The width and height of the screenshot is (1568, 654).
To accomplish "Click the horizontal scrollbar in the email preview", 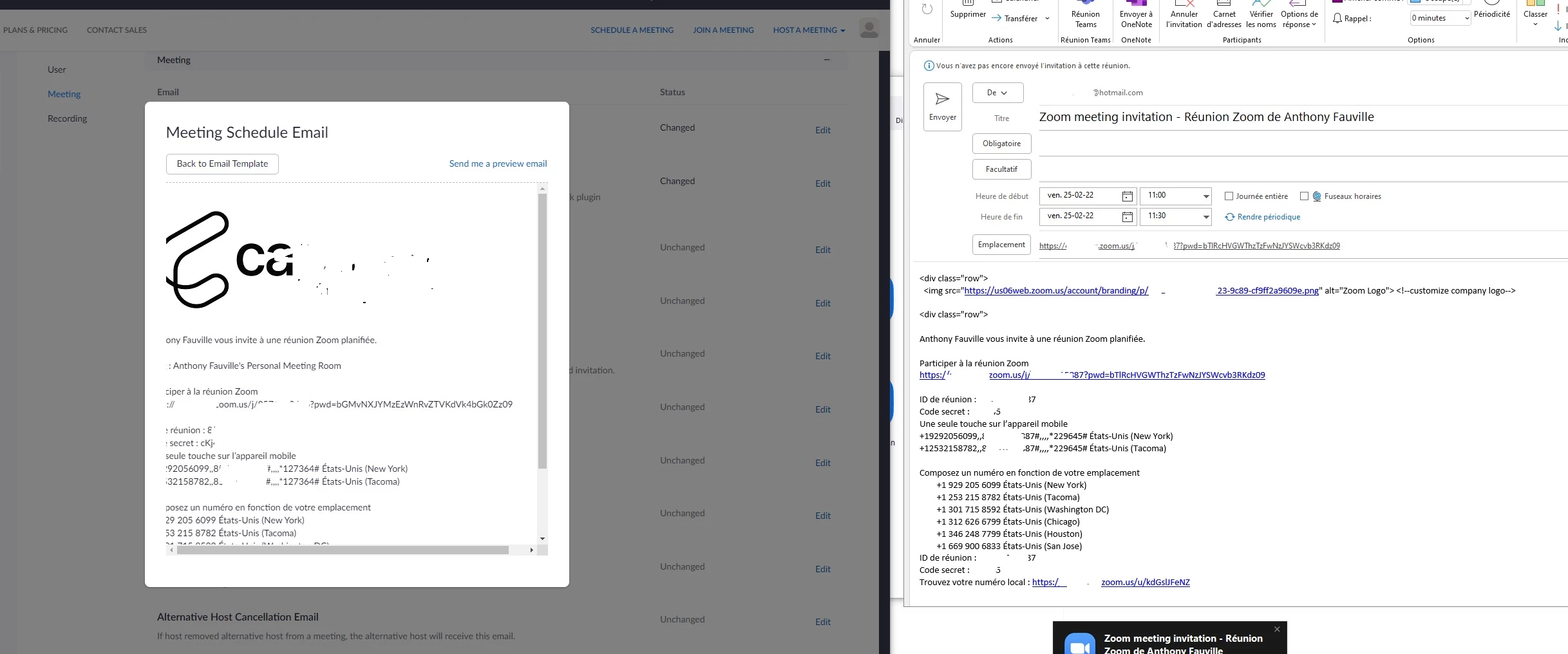I will coord(343,550).
